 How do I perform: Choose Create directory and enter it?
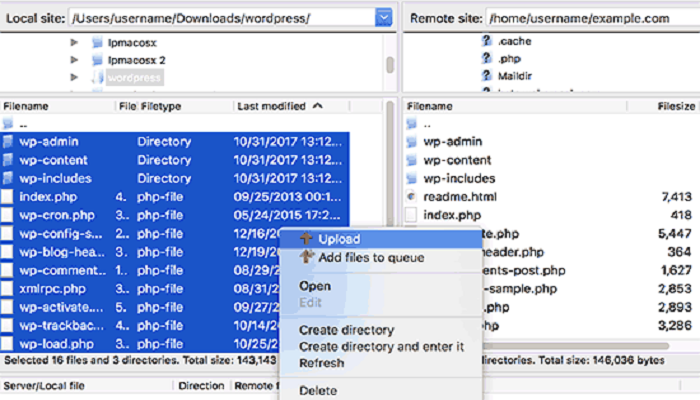(x=381, y=346)
